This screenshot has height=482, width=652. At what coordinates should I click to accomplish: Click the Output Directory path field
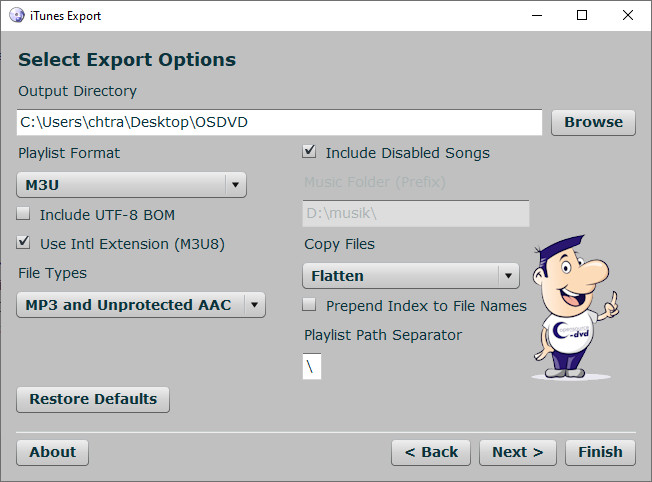click(x=280, y=122)
